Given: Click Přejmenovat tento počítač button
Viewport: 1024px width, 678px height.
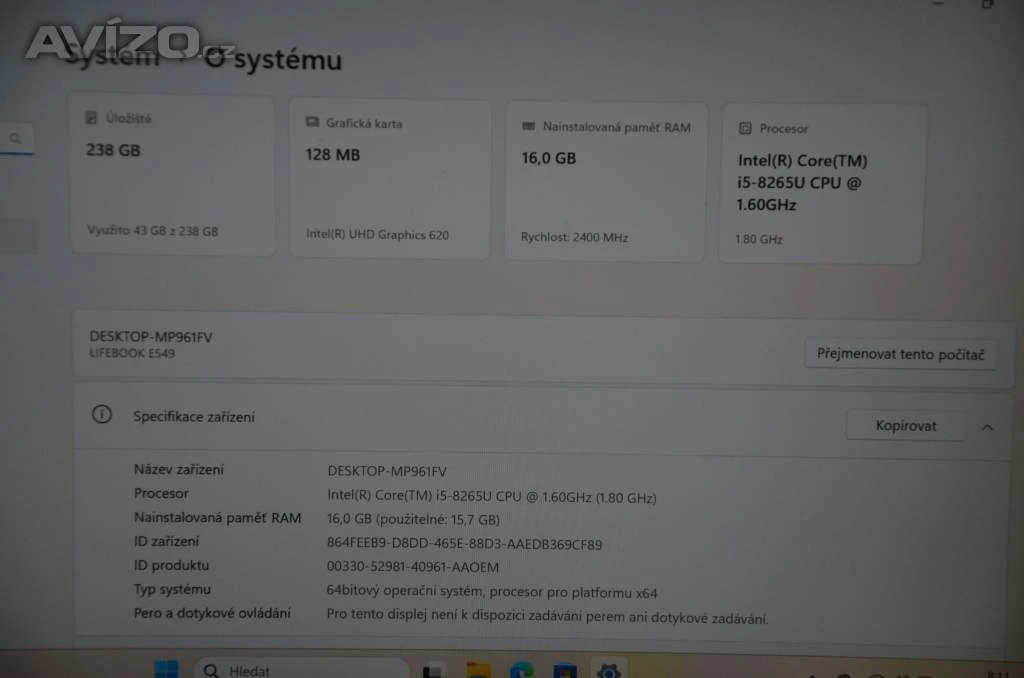Looking at the screenshot, I should point(900,354).
